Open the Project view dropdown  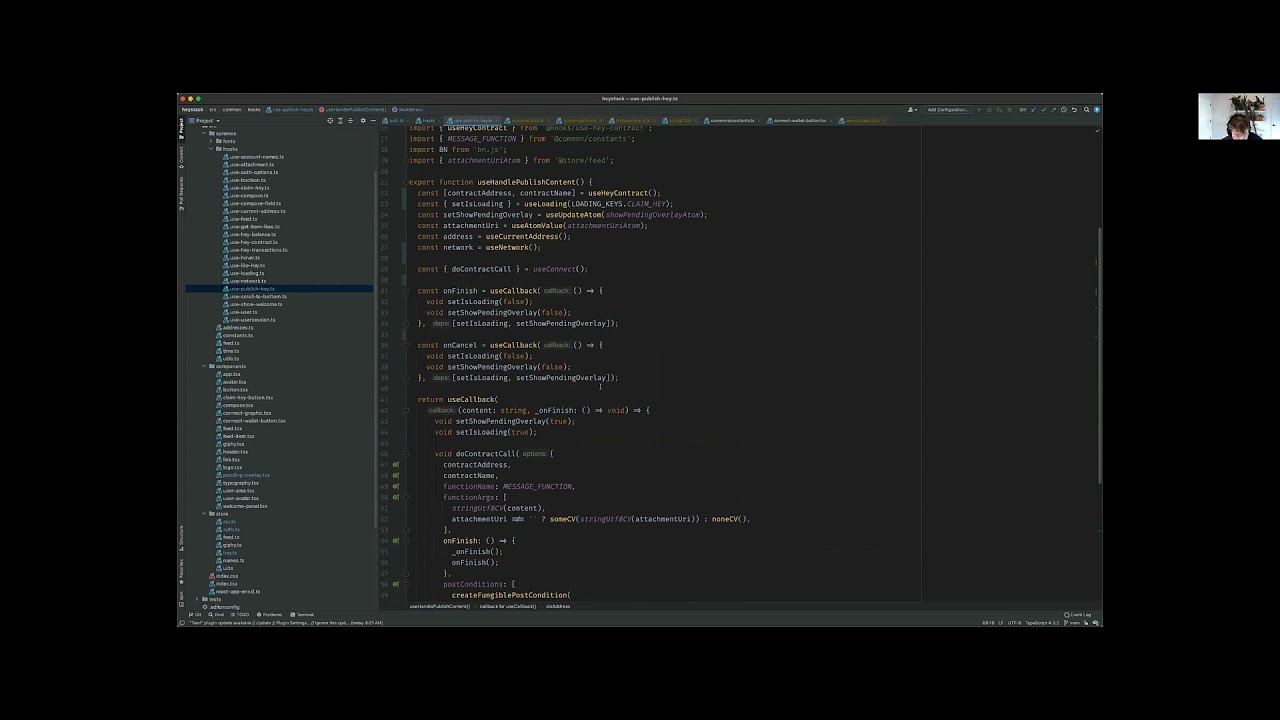pos(207,121)
